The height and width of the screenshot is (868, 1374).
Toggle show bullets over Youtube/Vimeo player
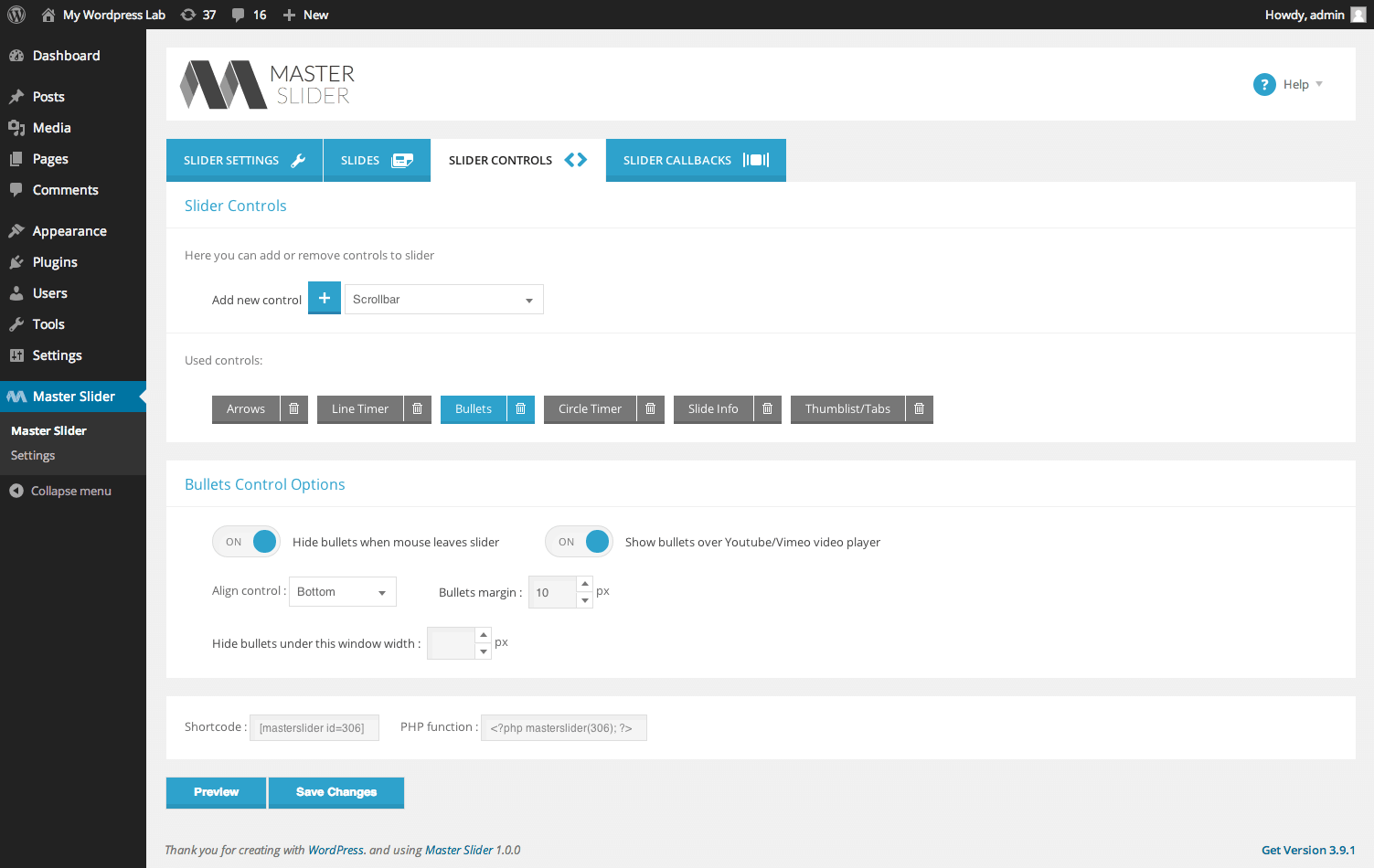click(579, 542)
